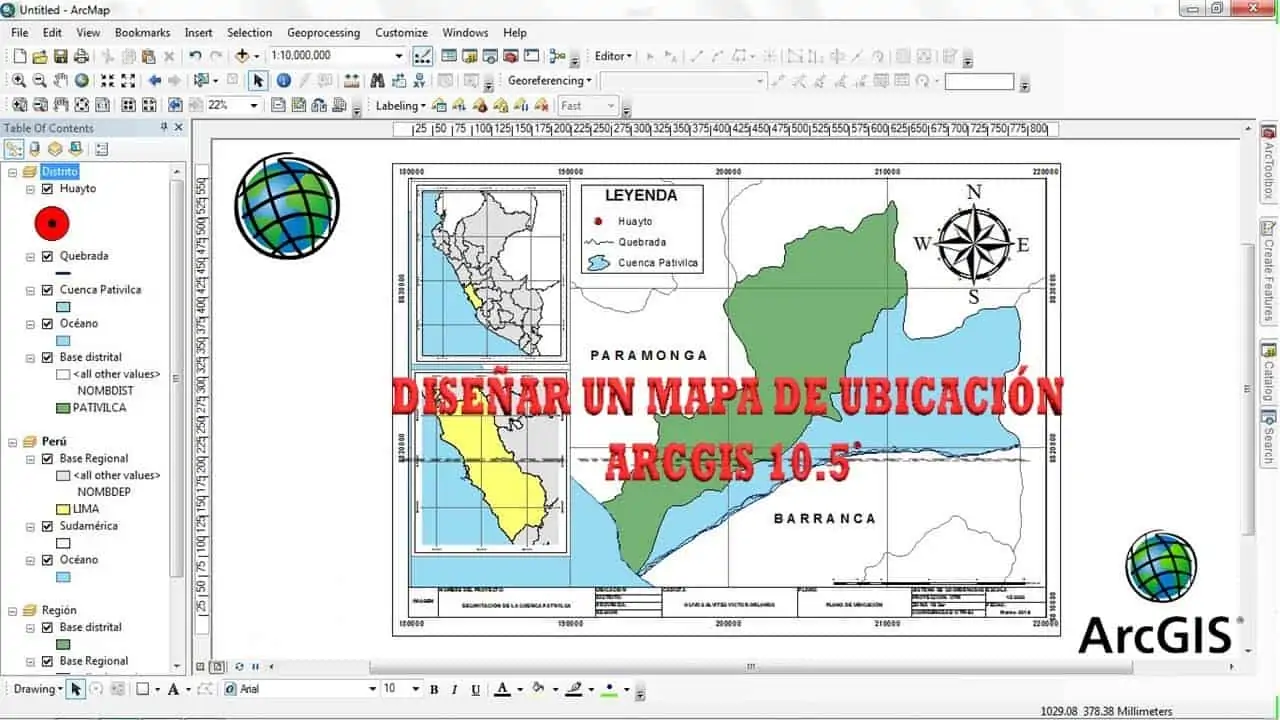This screenshot has width=1280, height=720.
Task: Select the Identify blue info tool
Action: pos(284,81)
